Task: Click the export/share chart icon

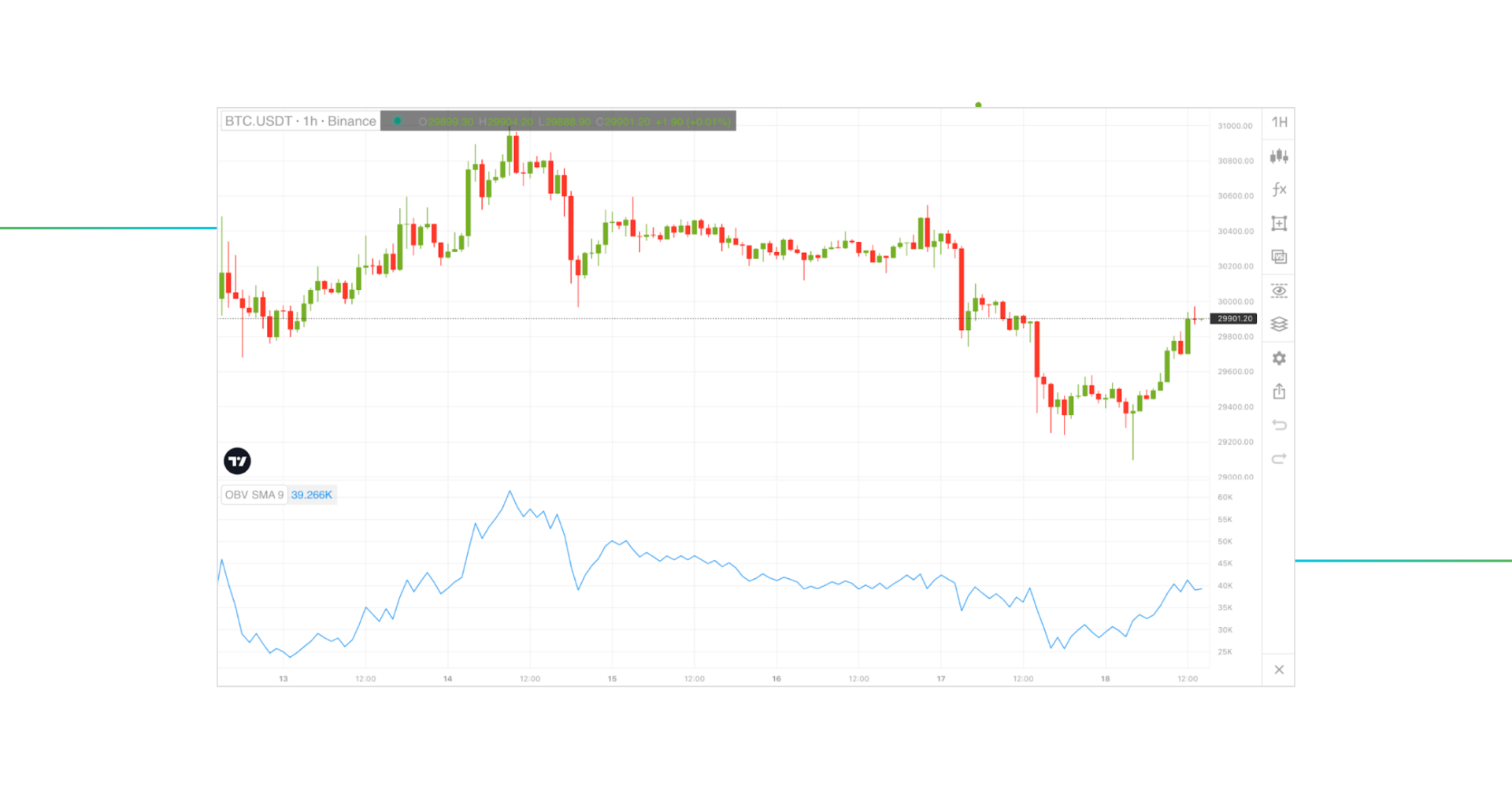Action: point(1279,391)
